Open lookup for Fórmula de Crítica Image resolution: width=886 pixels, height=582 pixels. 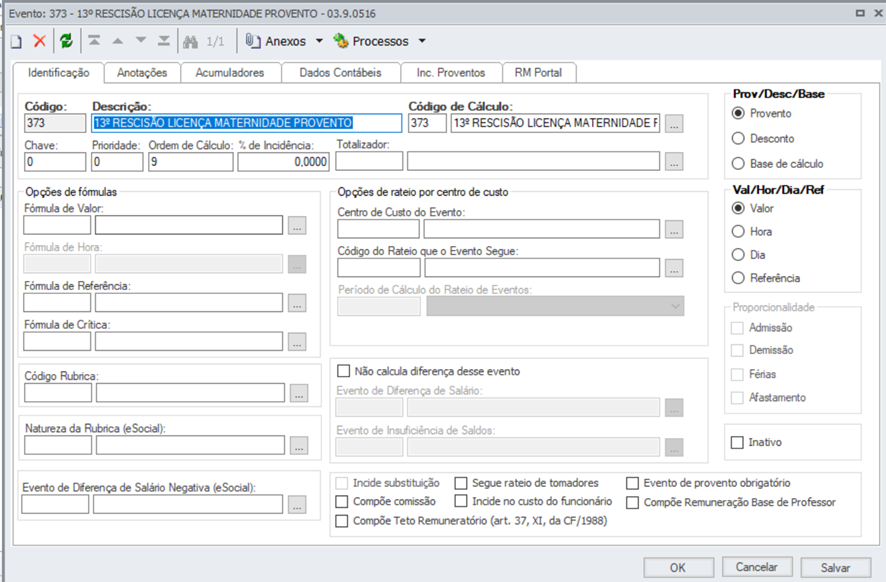297,341
